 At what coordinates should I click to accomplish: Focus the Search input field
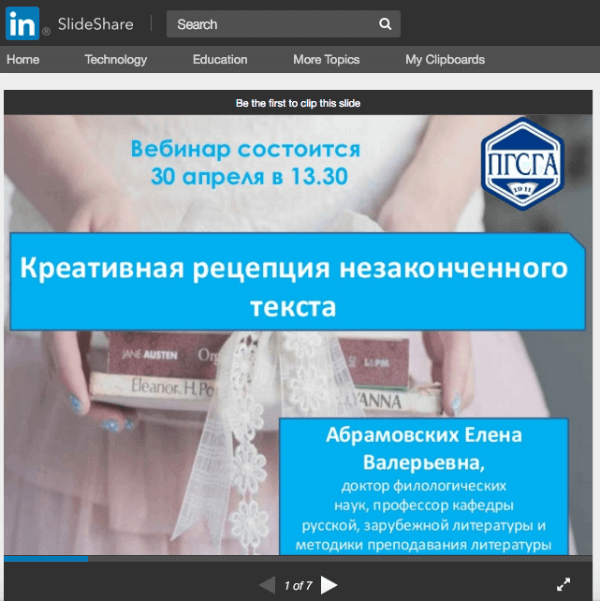pos(283,24)
